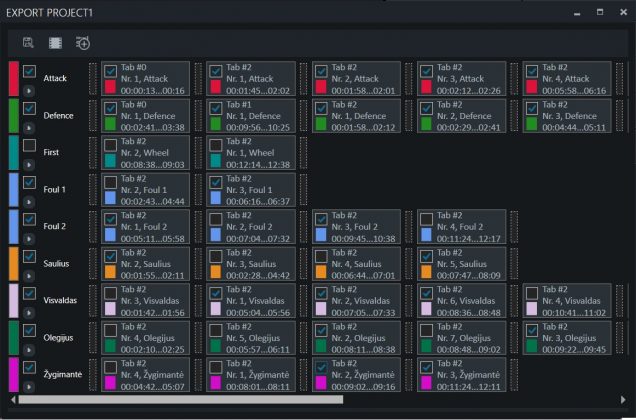The height and width of the screenshot is (420, 636).
Task: Click the save export icon in toolbar
Action: click(28, 42)
